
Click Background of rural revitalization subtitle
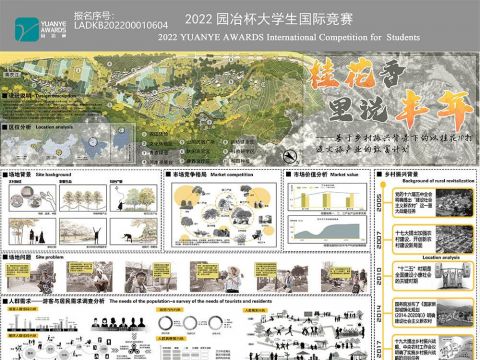click(x=438, y=181)
